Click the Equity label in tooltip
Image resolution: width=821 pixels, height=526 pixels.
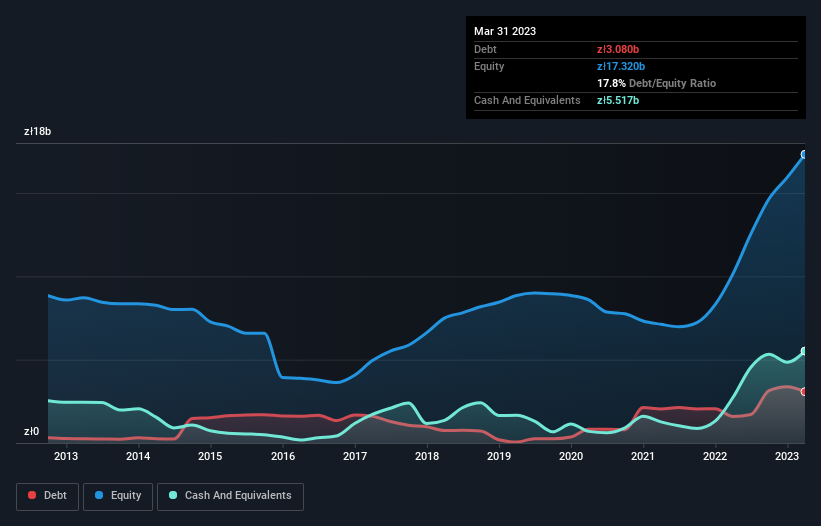coord(489,66)
